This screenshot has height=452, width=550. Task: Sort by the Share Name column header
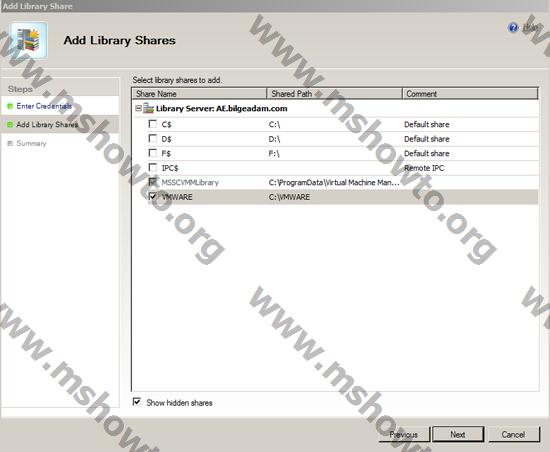199,94
